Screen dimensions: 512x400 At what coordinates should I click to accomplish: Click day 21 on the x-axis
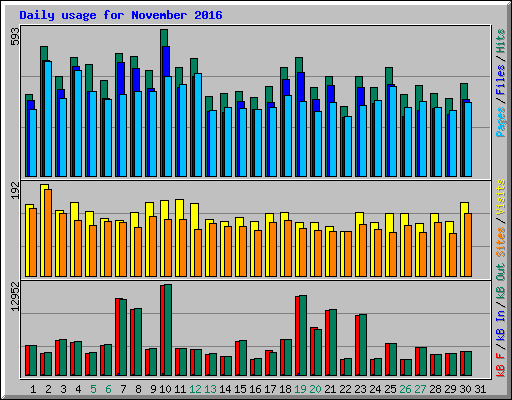[330, 389]
